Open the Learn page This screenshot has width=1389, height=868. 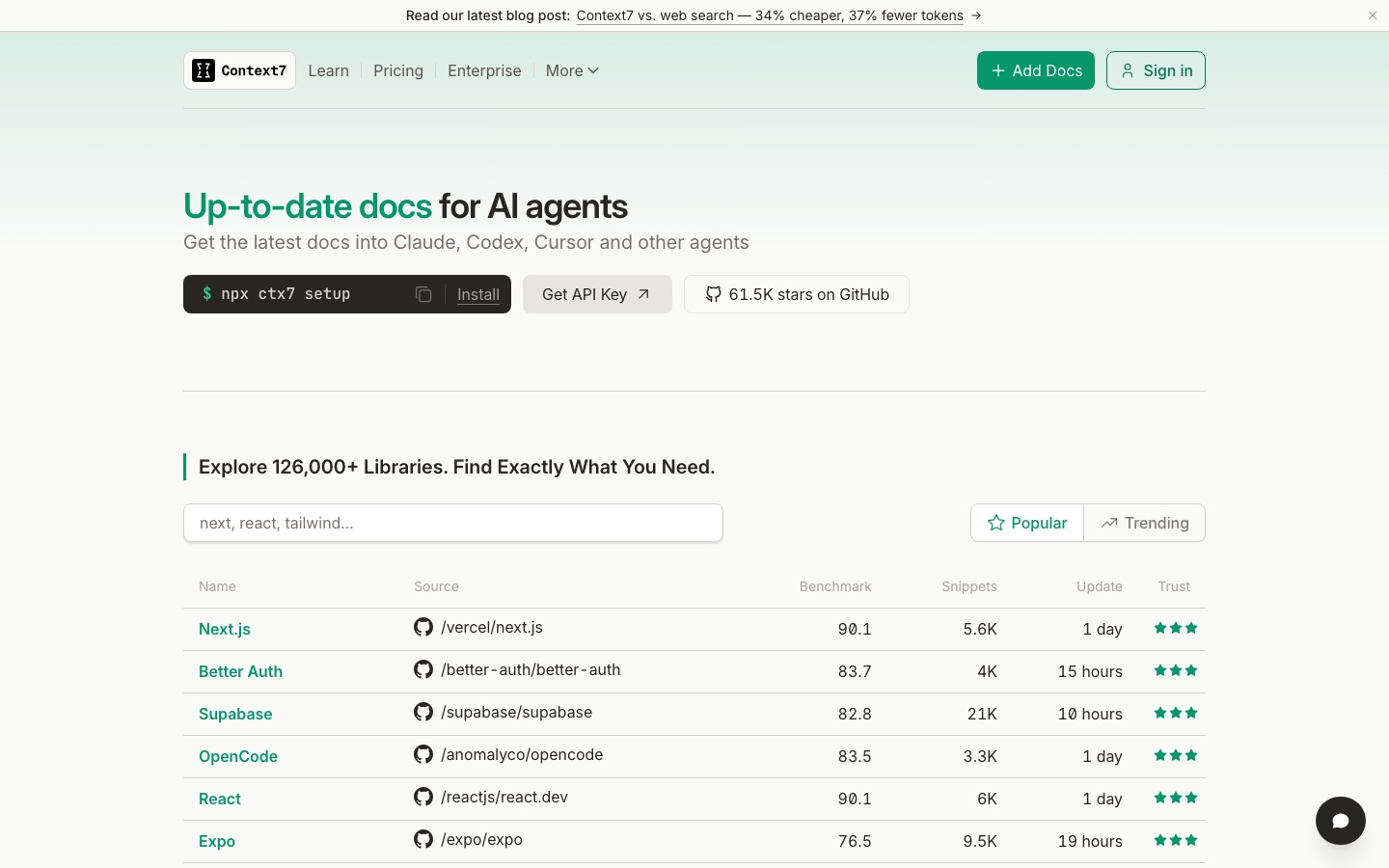329,70
